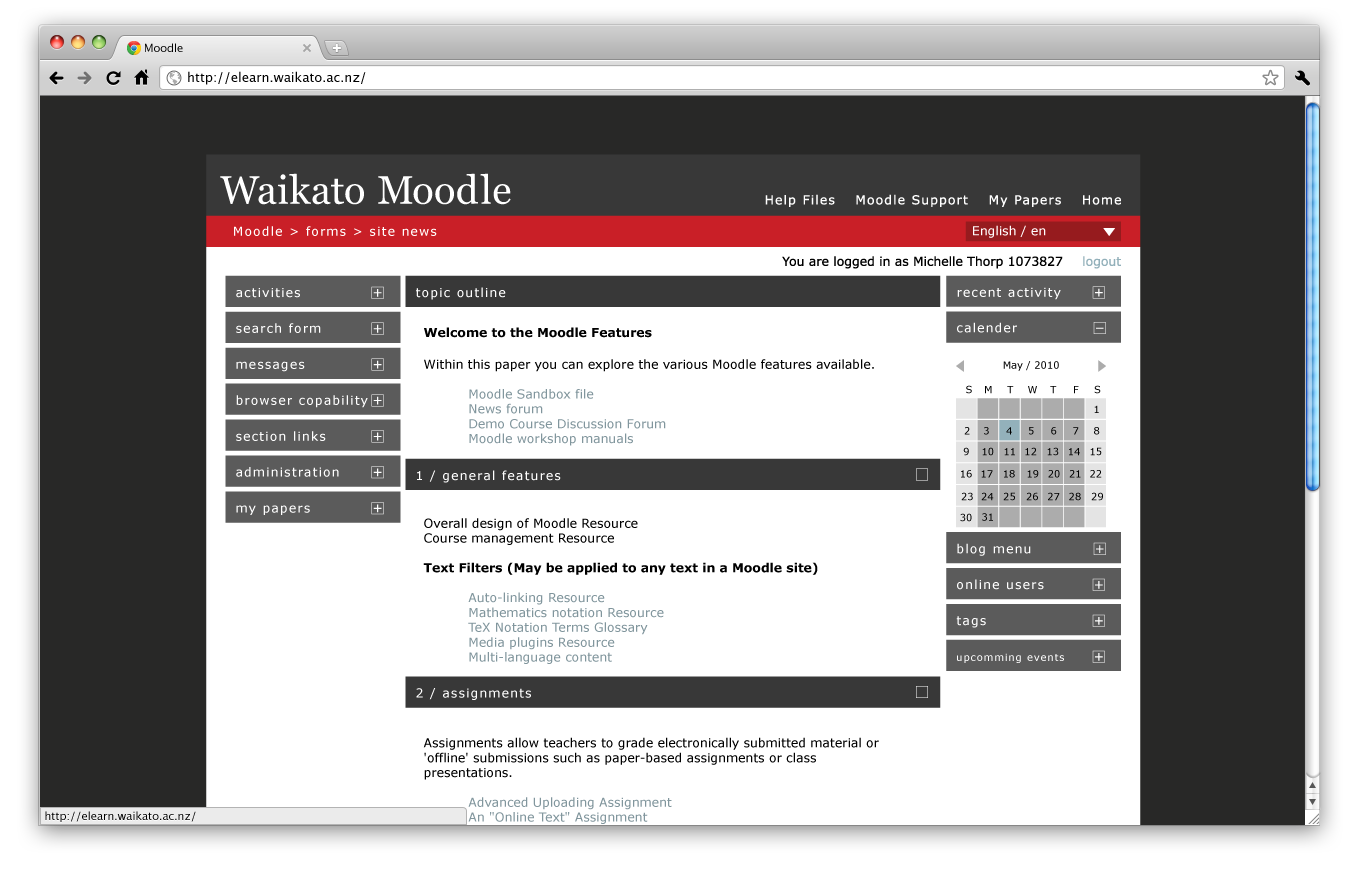Click 'Overall design of Moodle Resource' text
The height and width of the screenshot is (880, 1360).
(531, 524)
